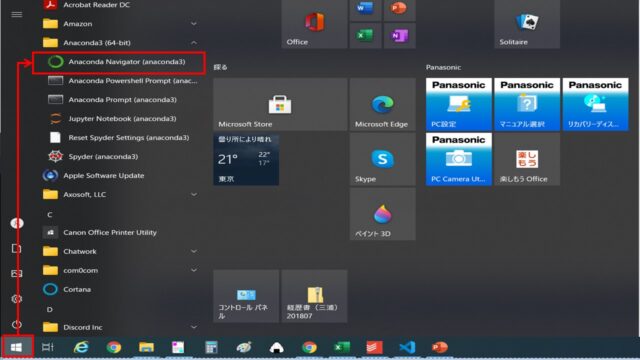Open the コントロール パネル tile

click(246, 296)
